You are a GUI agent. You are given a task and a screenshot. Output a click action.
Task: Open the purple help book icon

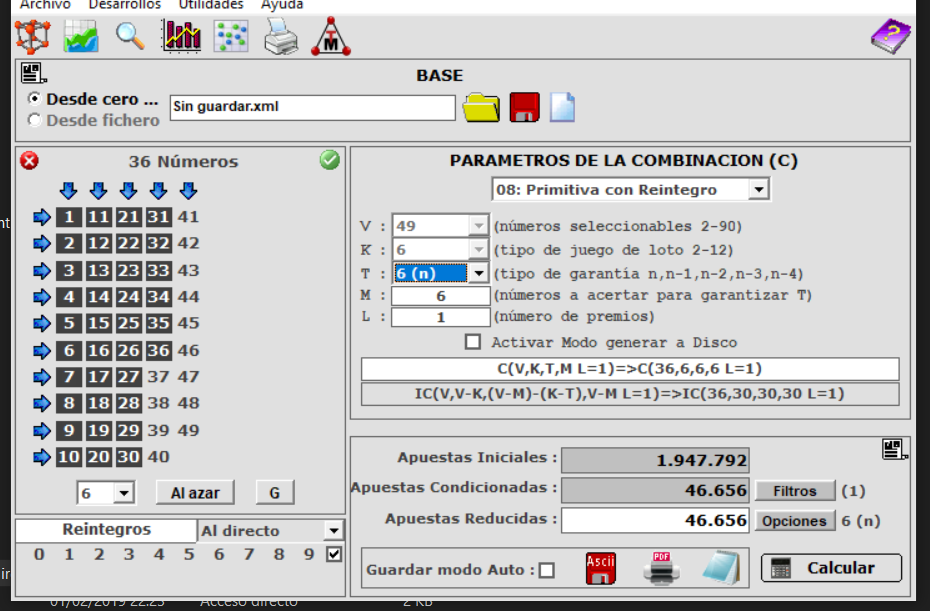(x=891, y=37)
